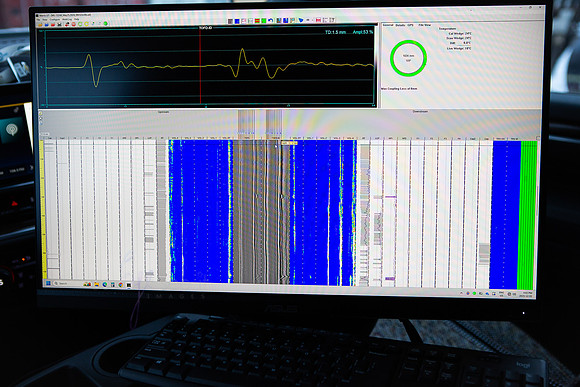
Task: Open the View menu
Action: (45, 20)
